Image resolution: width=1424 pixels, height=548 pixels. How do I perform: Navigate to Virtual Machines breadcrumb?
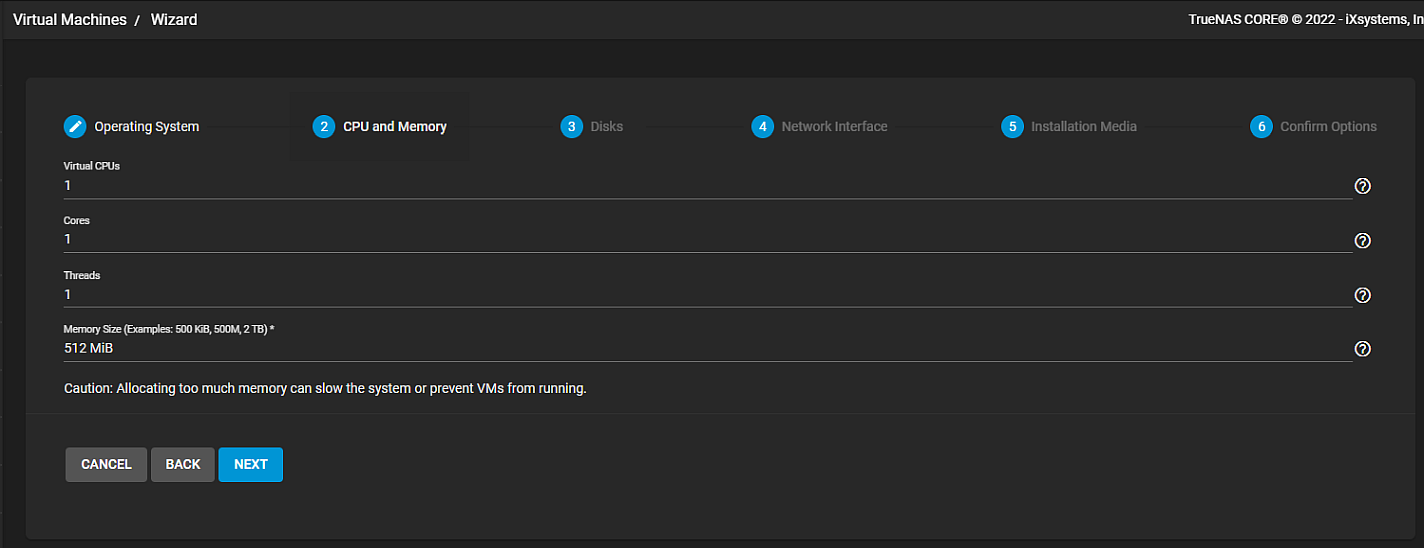(x=70, y=20)
